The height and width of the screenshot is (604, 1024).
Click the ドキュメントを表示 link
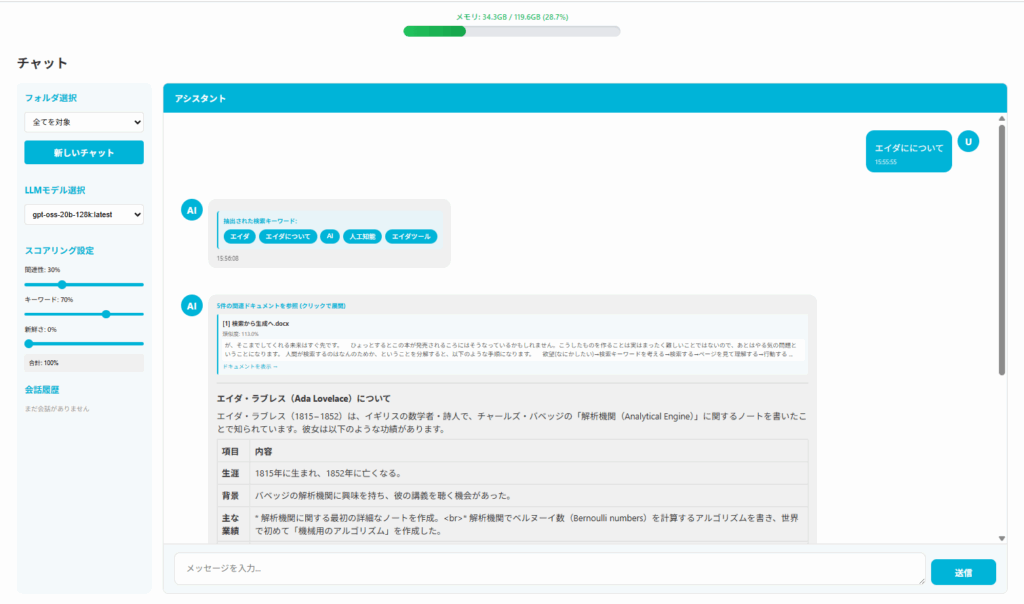250,367
